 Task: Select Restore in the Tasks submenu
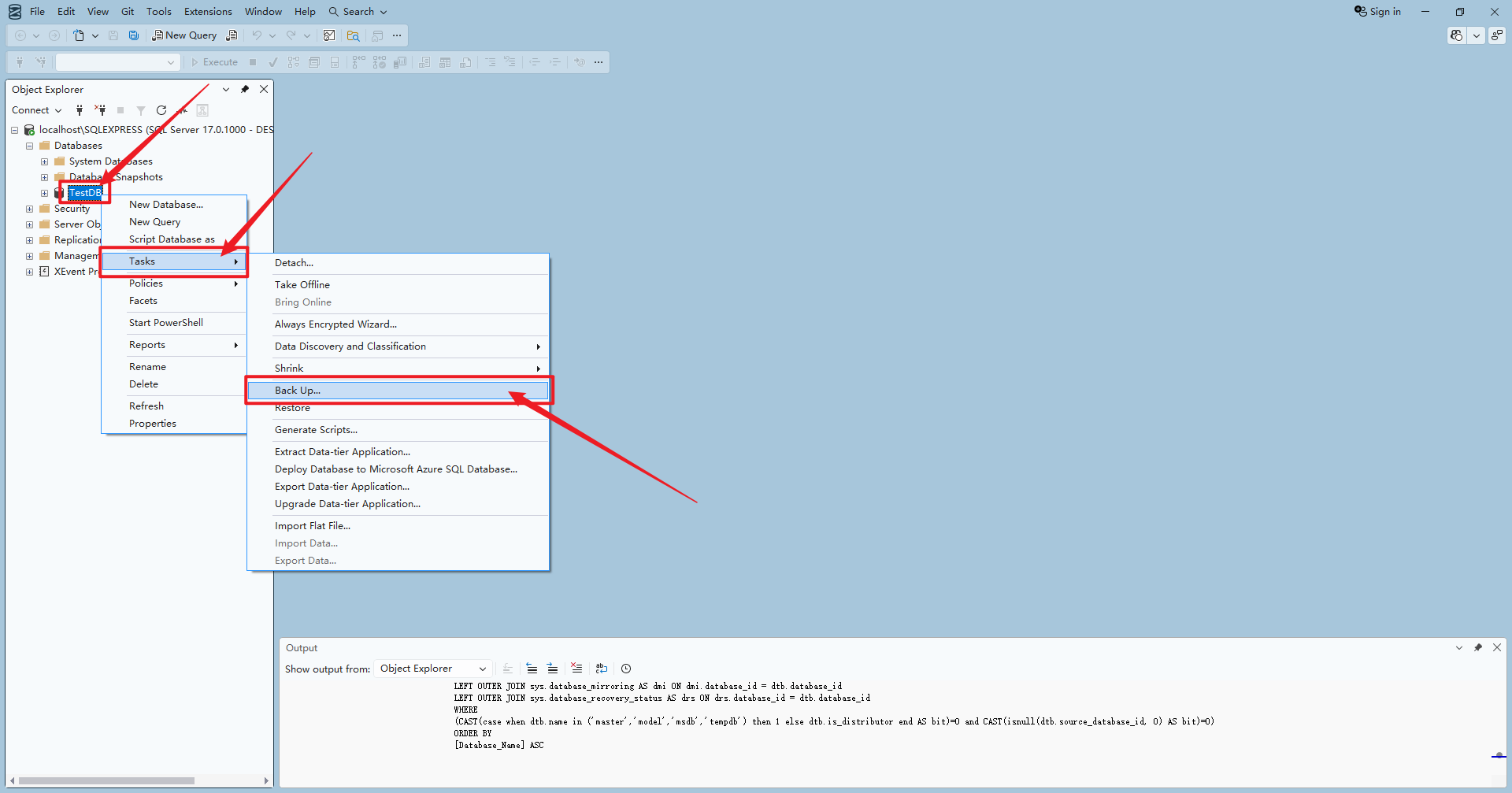(x=398, y=408)
